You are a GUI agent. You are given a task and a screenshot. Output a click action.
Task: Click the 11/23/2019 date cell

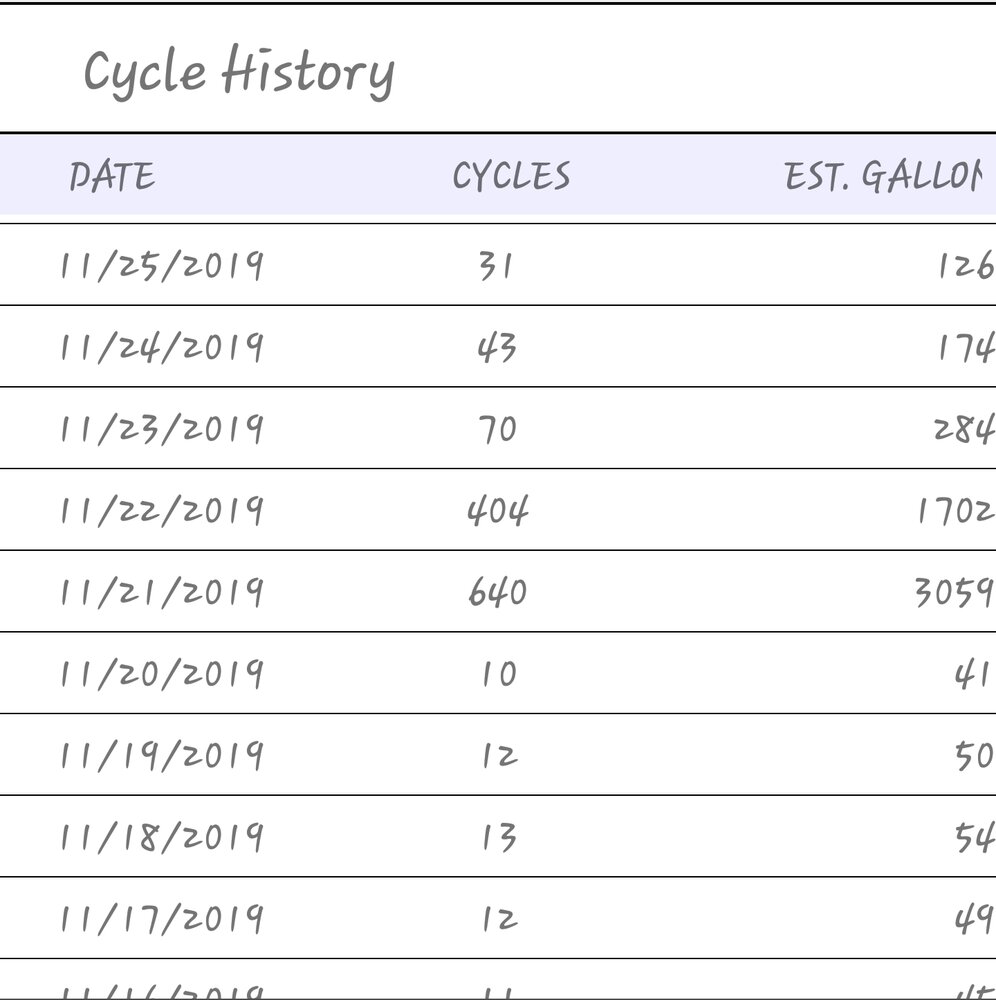click(161, 429)
